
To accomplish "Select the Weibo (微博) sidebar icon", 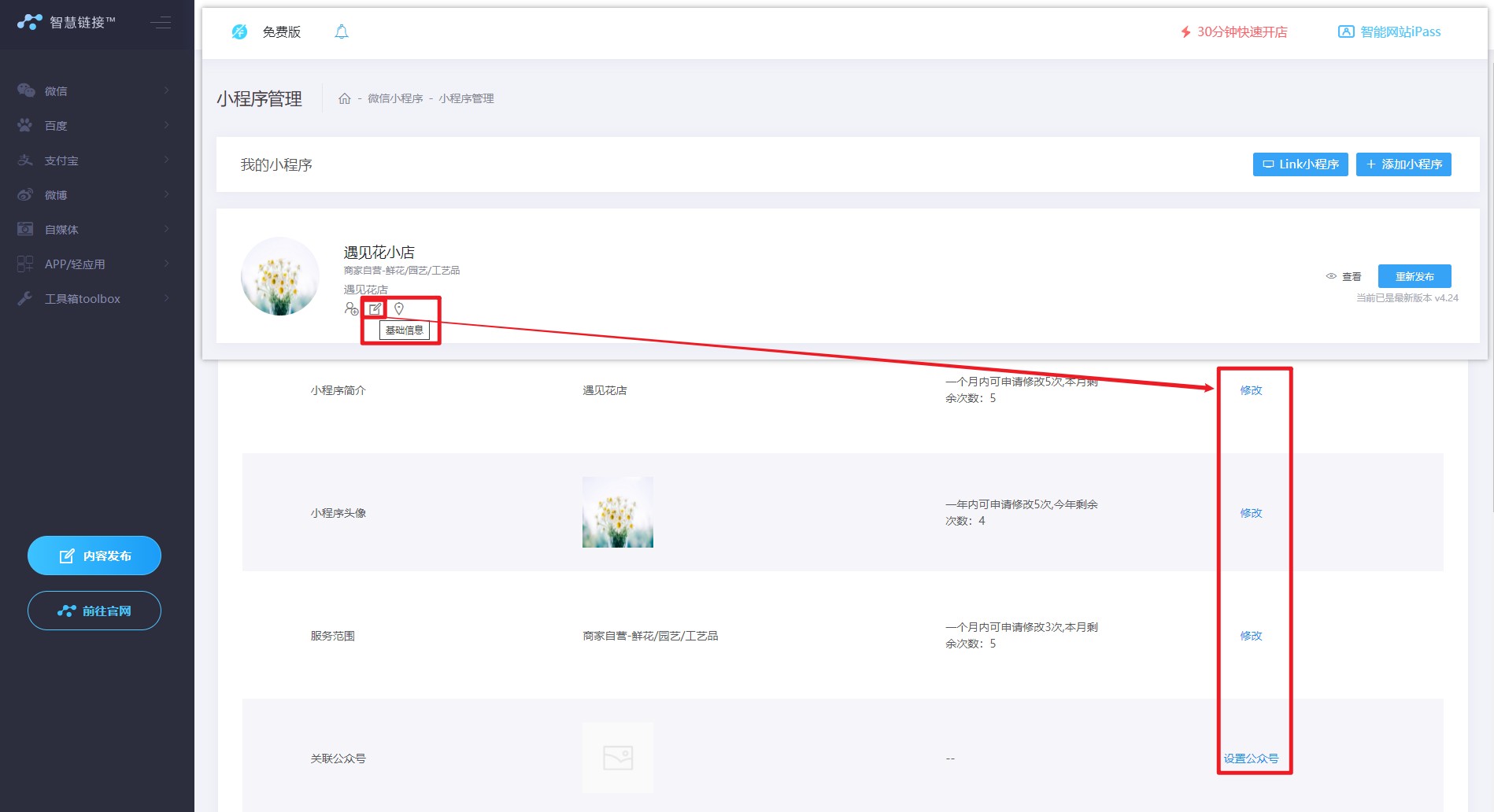I will [x=24, y=194].
